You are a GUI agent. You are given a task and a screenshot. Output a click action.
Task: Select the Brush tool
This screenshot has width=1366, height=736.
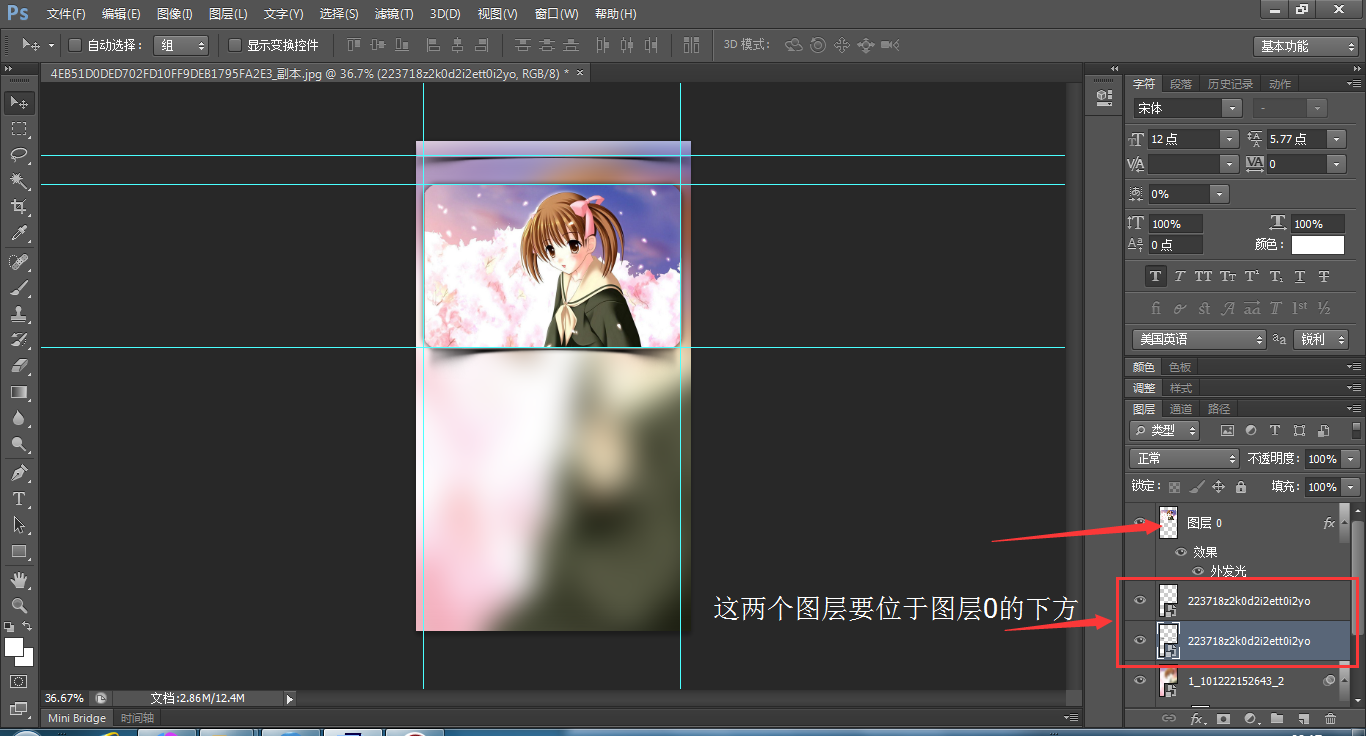pos(19,288)
